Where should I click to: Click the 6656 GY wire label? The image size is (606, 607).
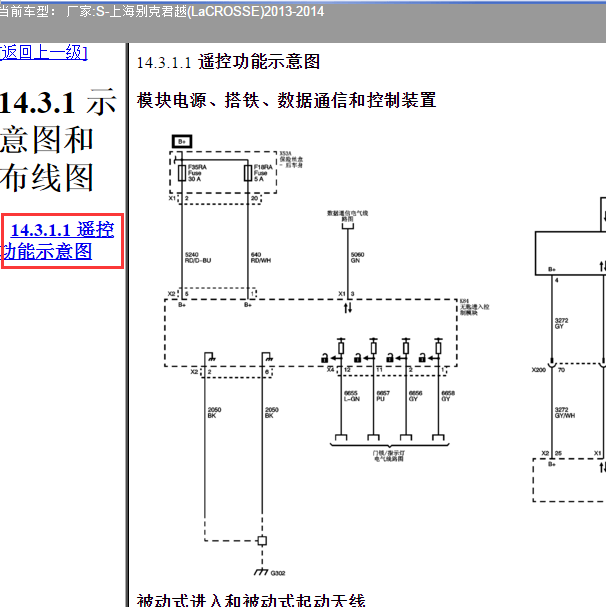pyautogui.click(x=415, y=396)
